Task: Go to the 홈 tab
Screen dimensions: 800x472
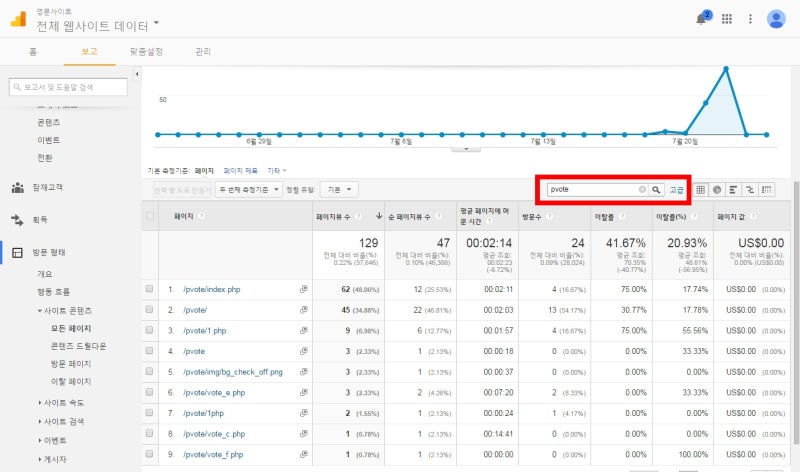Action: coord(33,52)
